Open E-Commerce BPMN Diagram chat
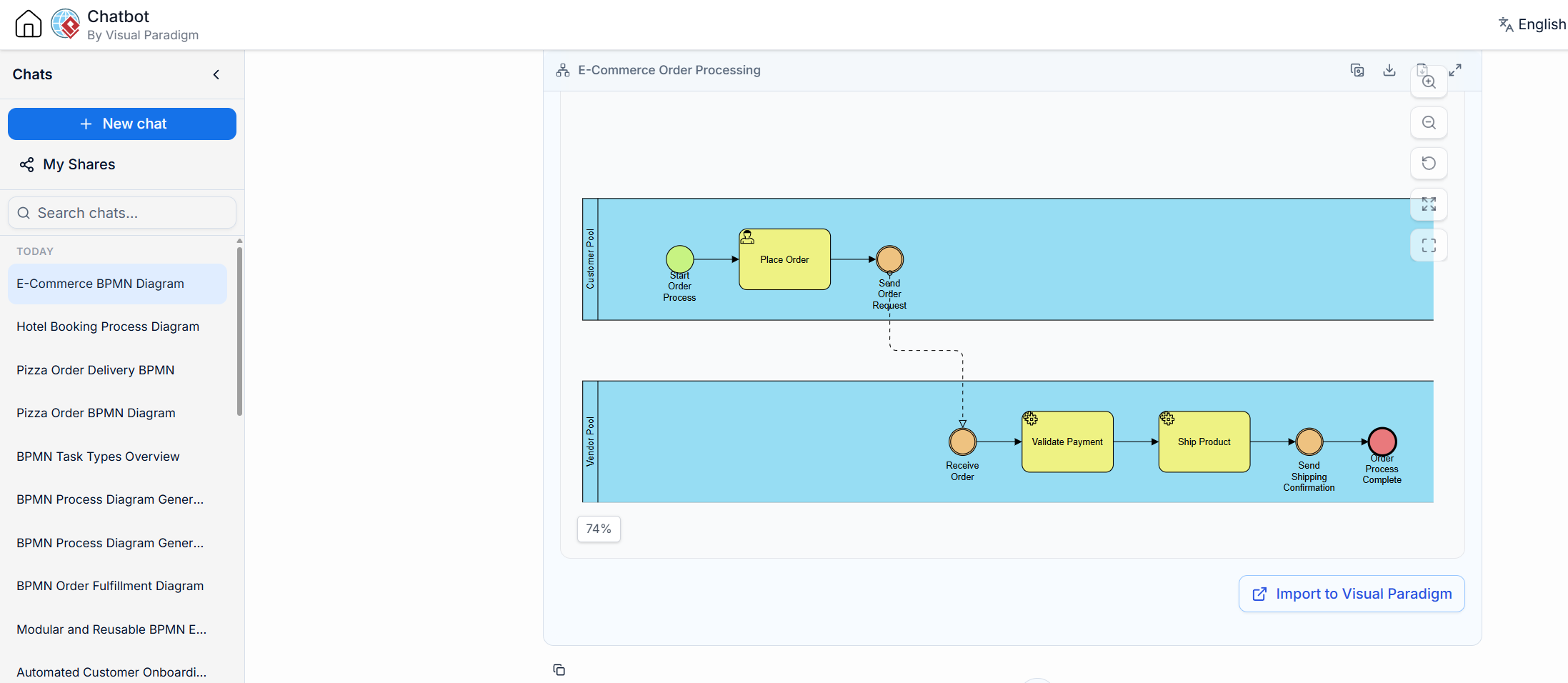Viewport: 1568px width, 683px height. tap(117, 284)
